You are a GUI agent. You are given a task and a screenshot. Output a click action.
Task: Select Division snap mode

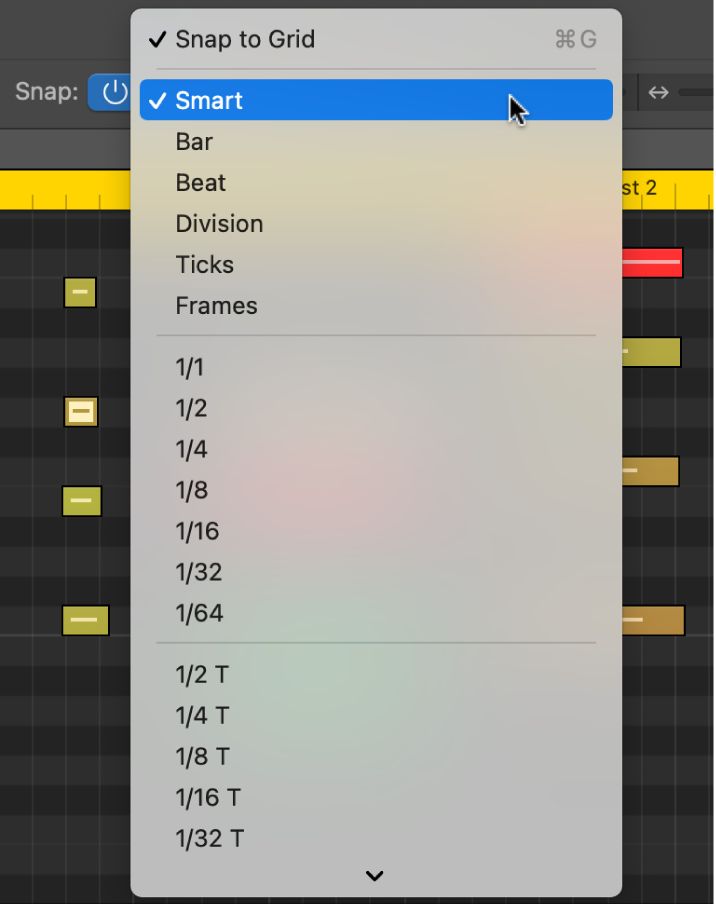(219, 224)
